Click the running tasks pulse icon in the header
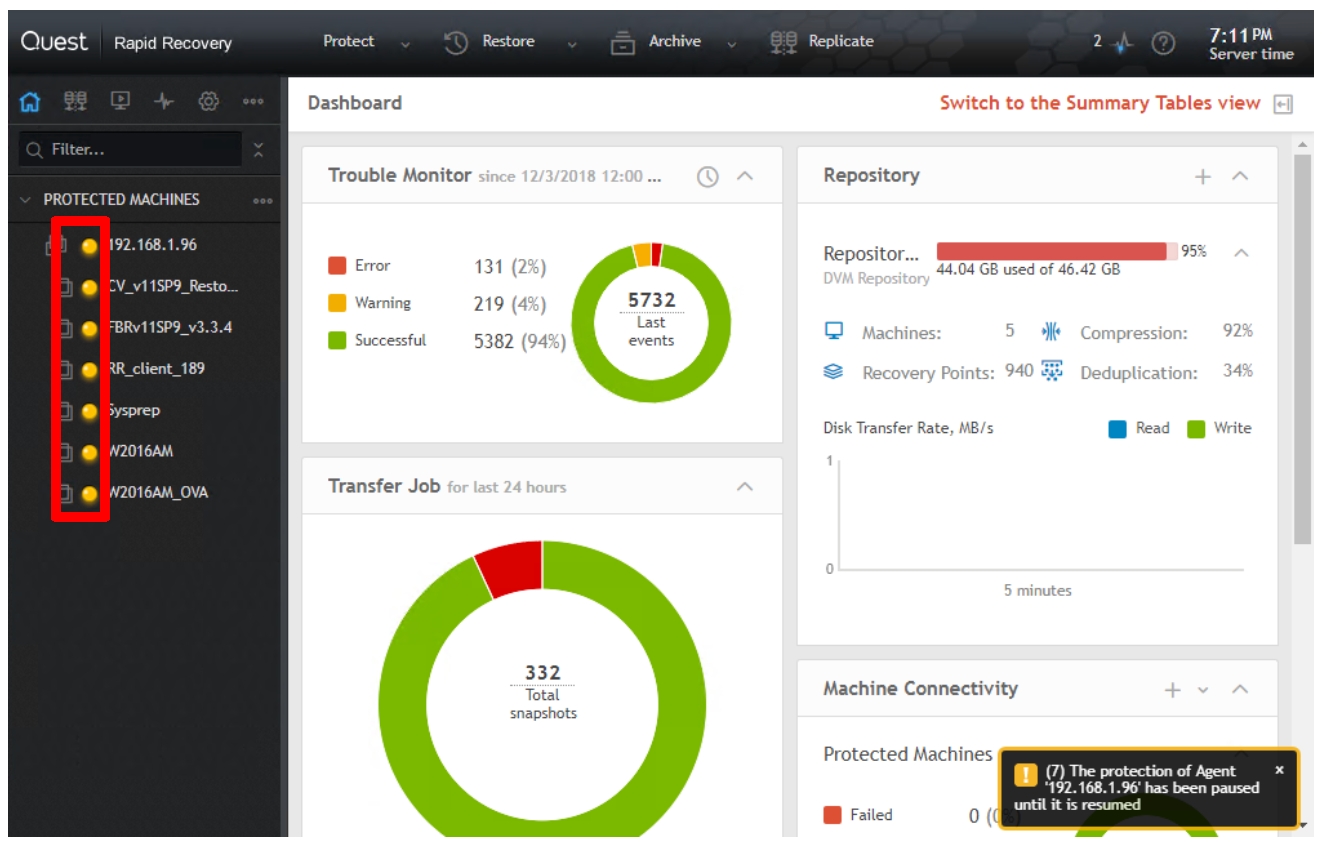 1125,43
